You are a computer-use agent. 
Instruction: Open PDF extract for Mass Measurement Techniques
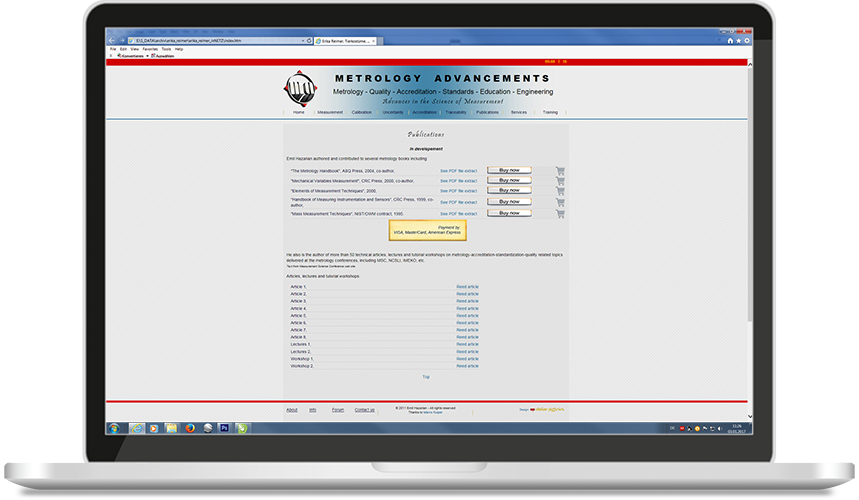[x=459, y=214]
